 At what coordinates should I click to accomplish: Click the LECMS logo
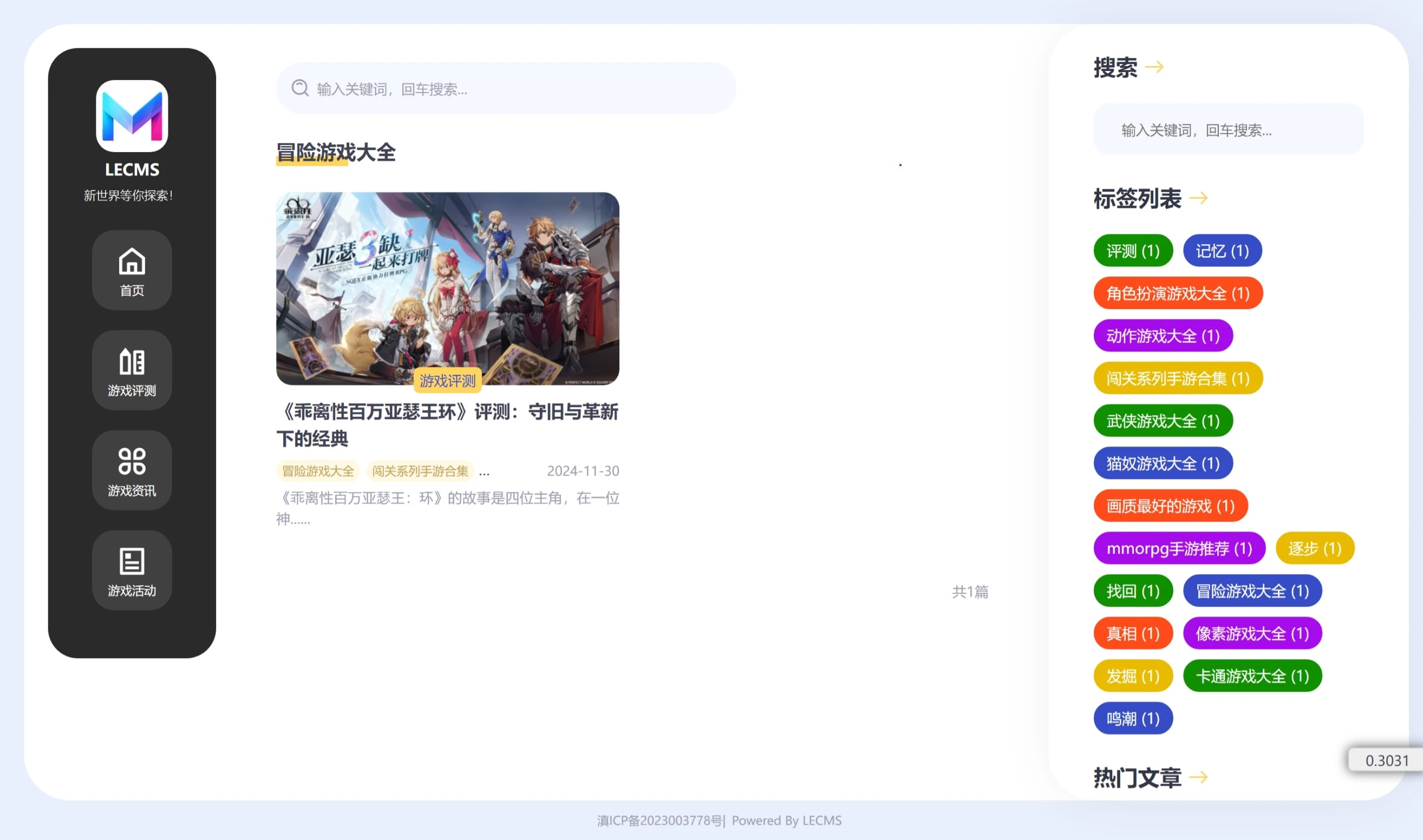tap(132, 117)
